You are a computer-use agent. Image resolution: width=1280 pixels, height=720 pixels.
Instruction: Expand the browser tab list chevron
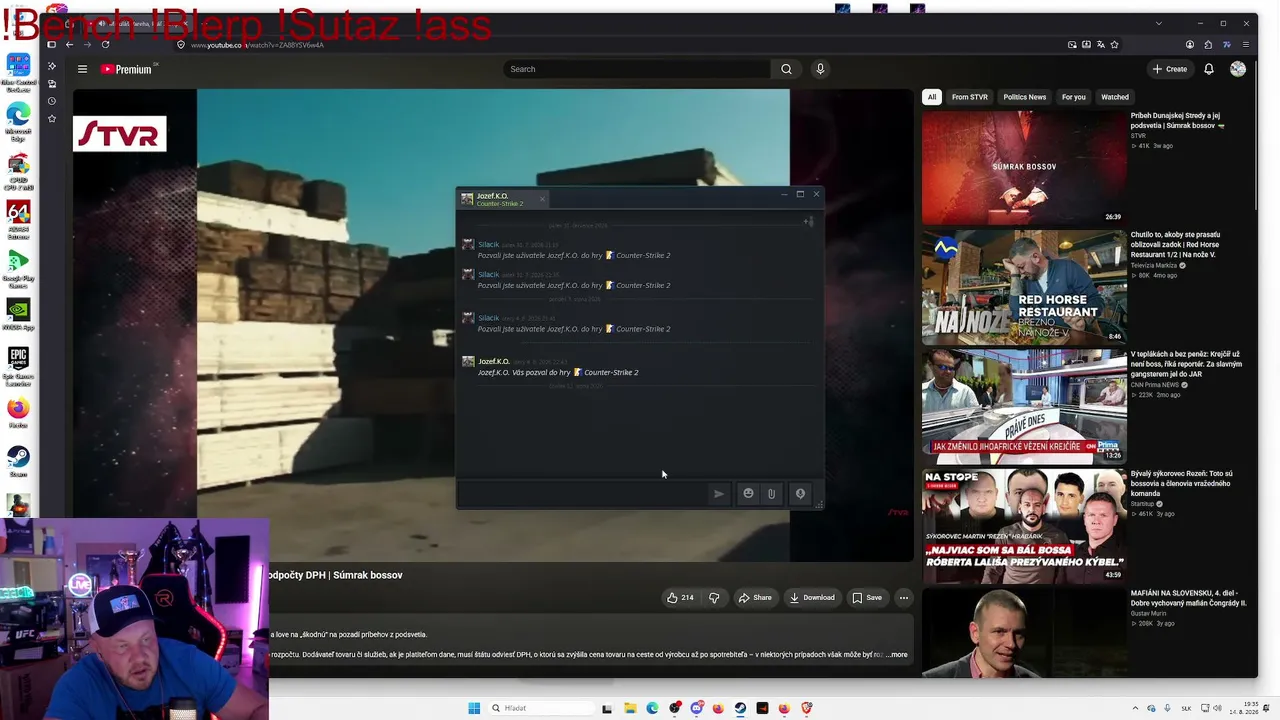pos(1159,23)
